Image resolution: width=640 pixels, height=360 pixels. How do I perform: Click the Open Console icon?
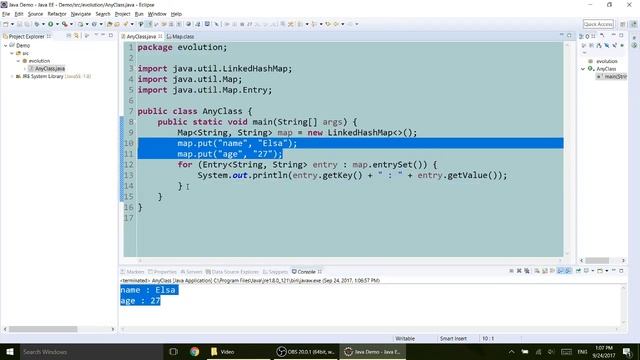[x=600, y=271]
